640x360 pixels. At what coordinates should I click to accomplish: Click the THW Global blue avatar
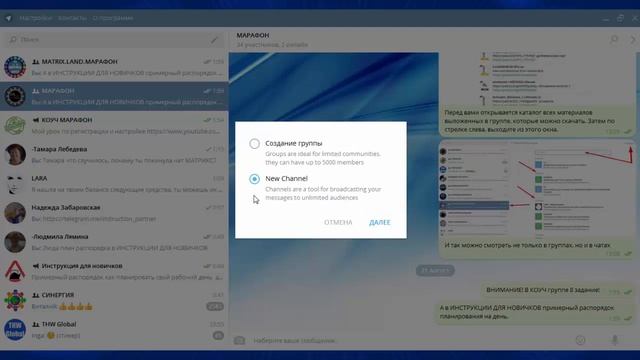pos(15,330)
